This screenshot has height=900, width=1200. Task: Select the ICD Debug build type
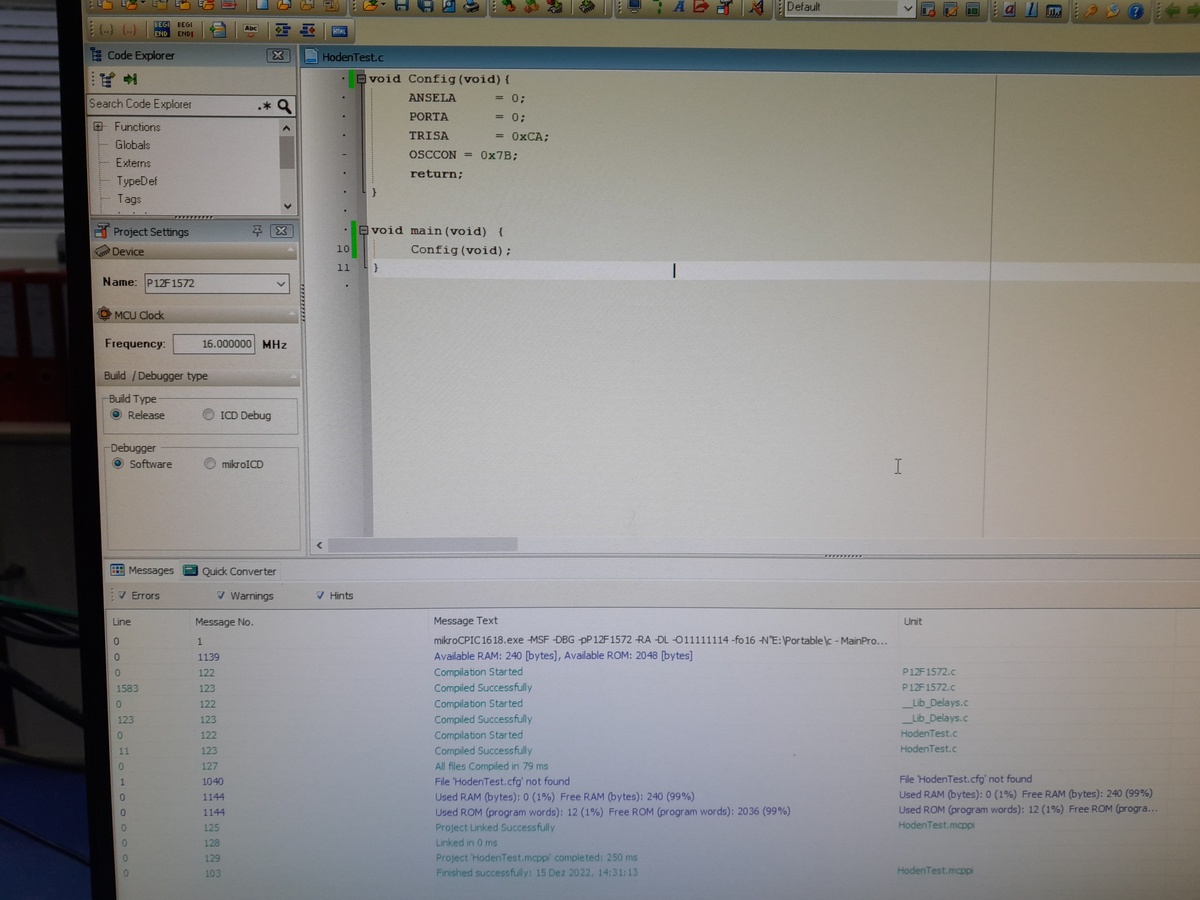point(208,415)
